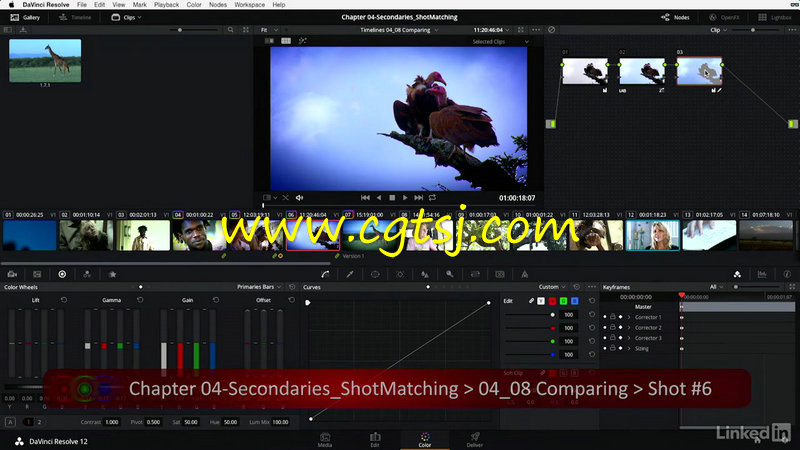The height and width of the screenshot is (450, 800).
Task: Switch to the Edit page
Action: pos(375,440)
